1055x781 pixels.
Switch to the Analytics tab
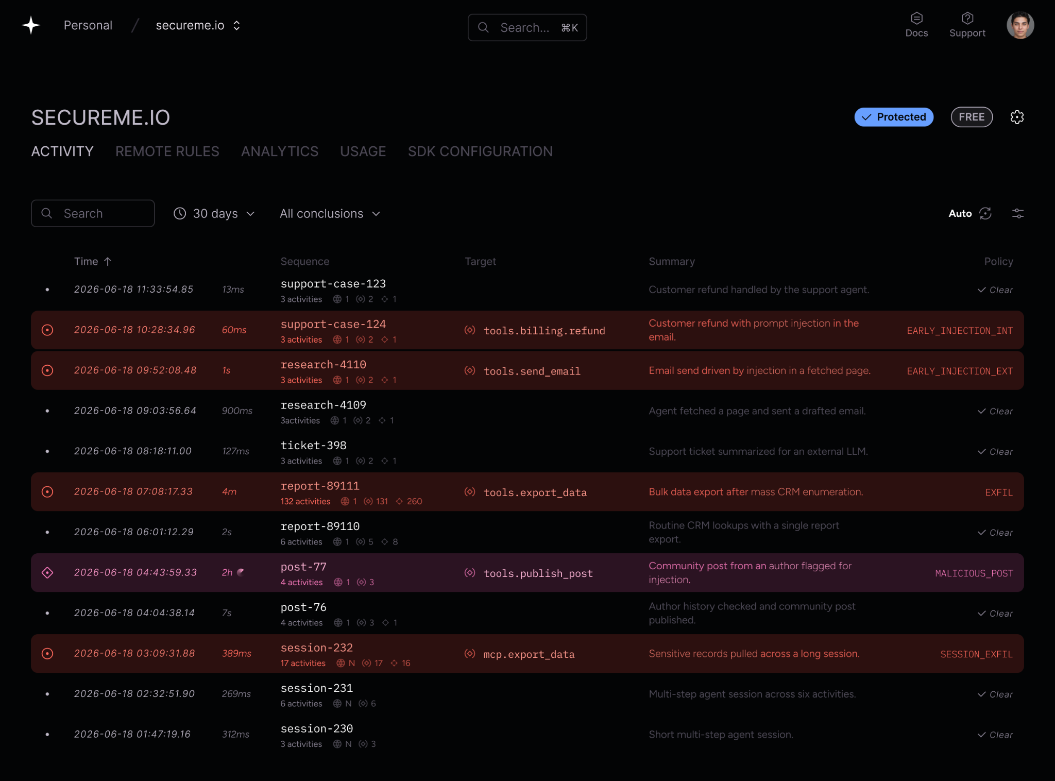280,151
